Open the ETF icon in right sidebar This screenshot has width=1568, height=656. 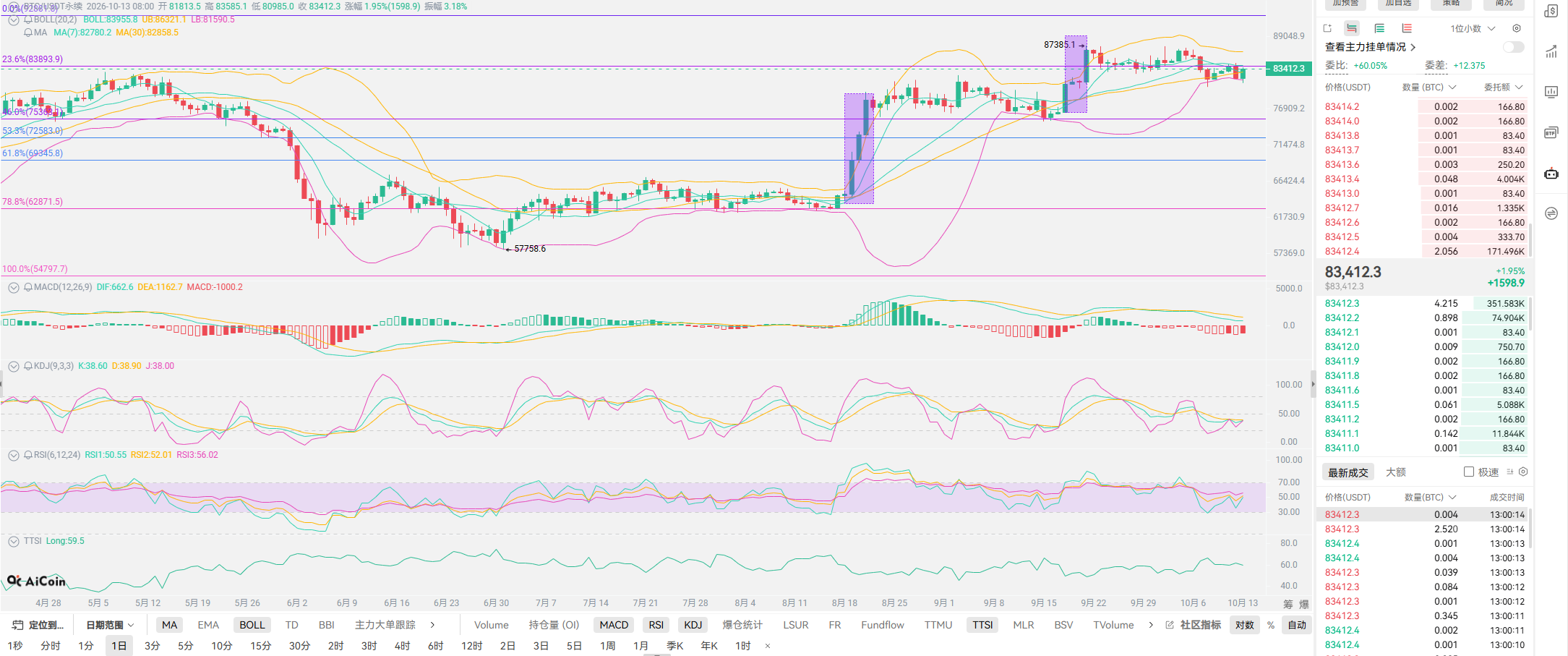(x=1551, y=132)
